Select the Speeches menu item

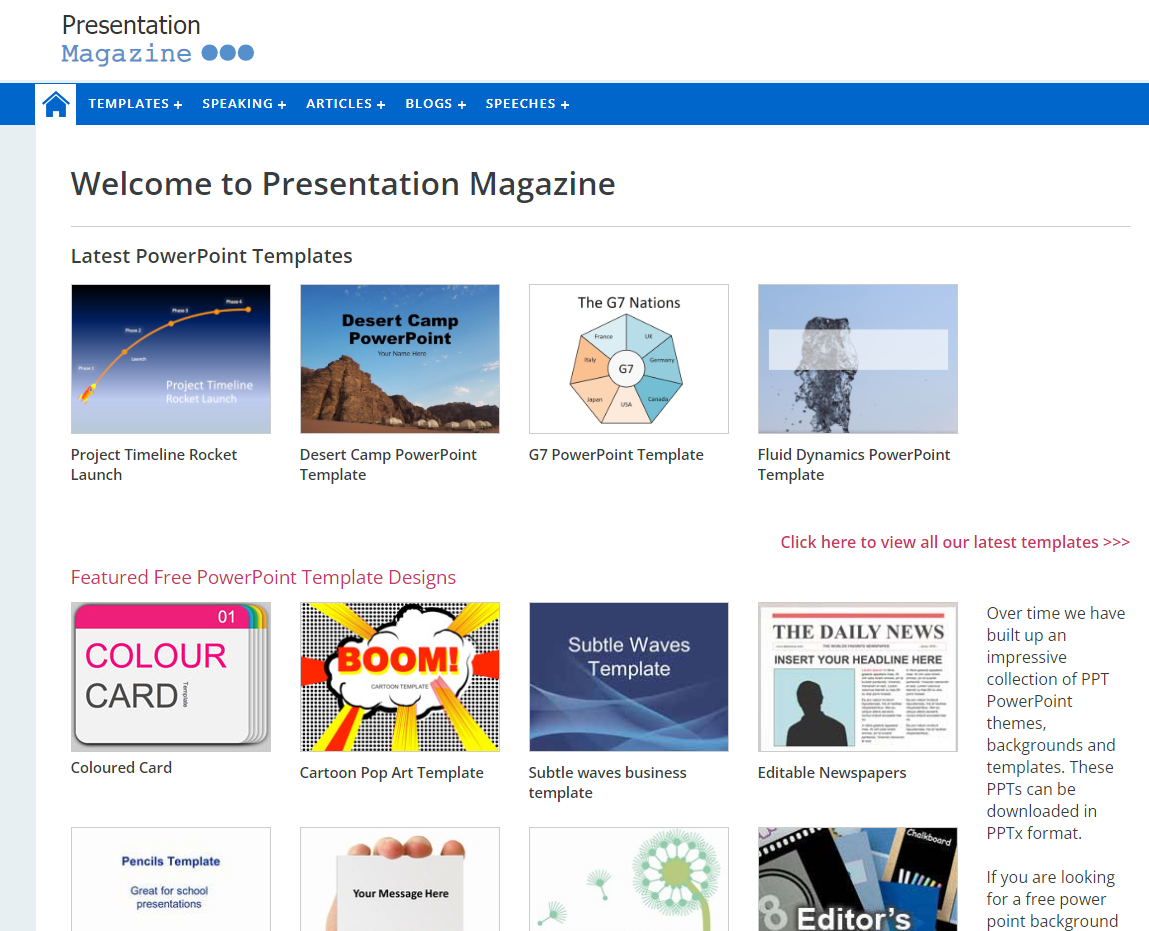[x=527, y=104]
